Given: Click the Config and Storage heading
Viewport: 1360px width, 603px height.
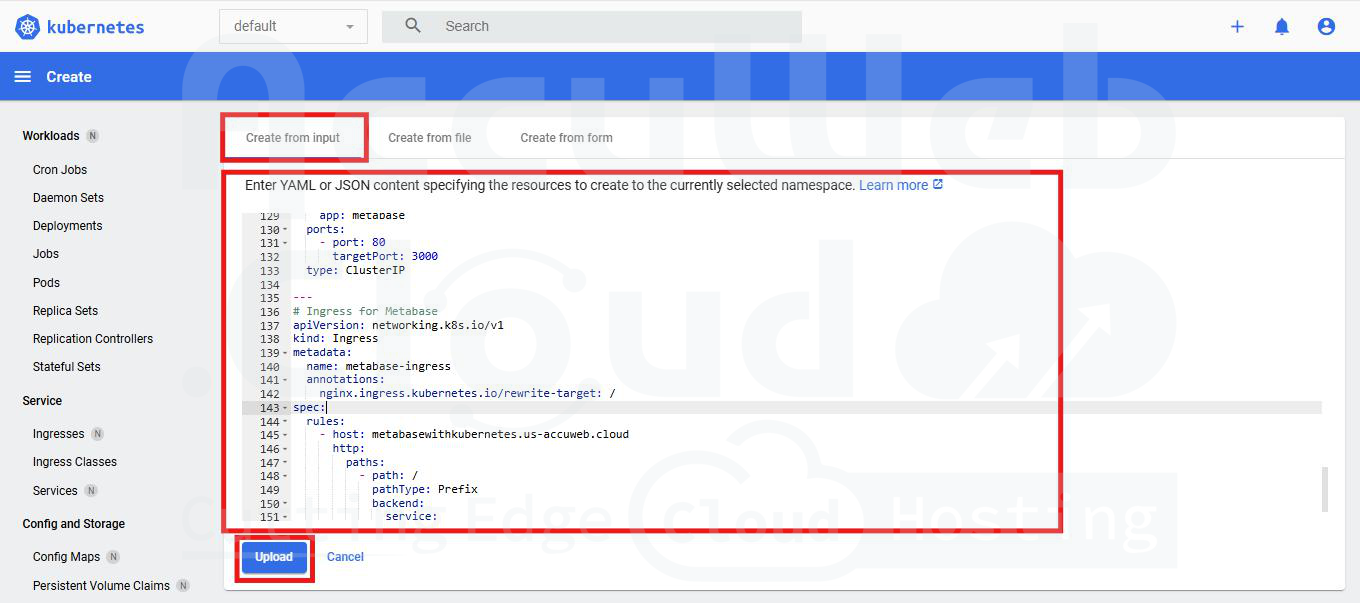Looking at the screenshot, I should point(74,524).
